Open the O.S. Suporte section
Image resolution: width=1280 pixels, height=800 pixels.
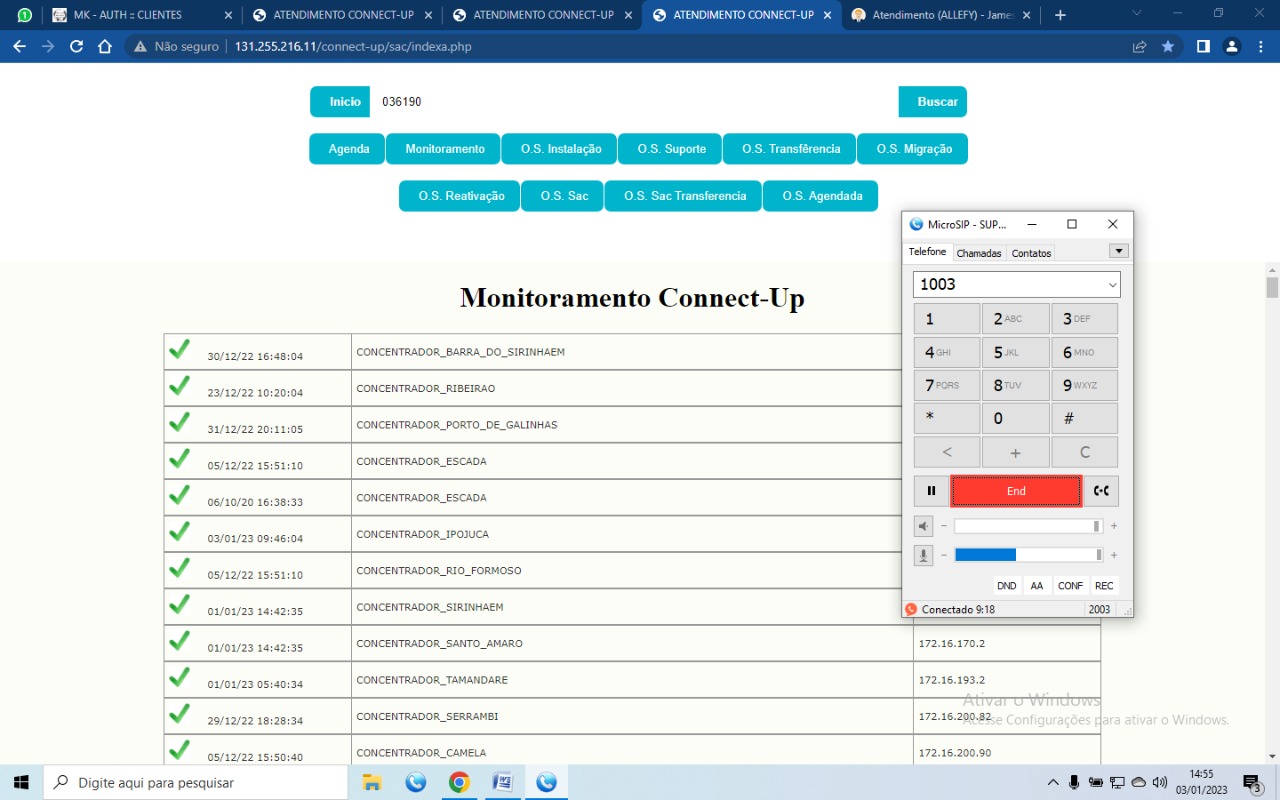click(x=670, y=149)
